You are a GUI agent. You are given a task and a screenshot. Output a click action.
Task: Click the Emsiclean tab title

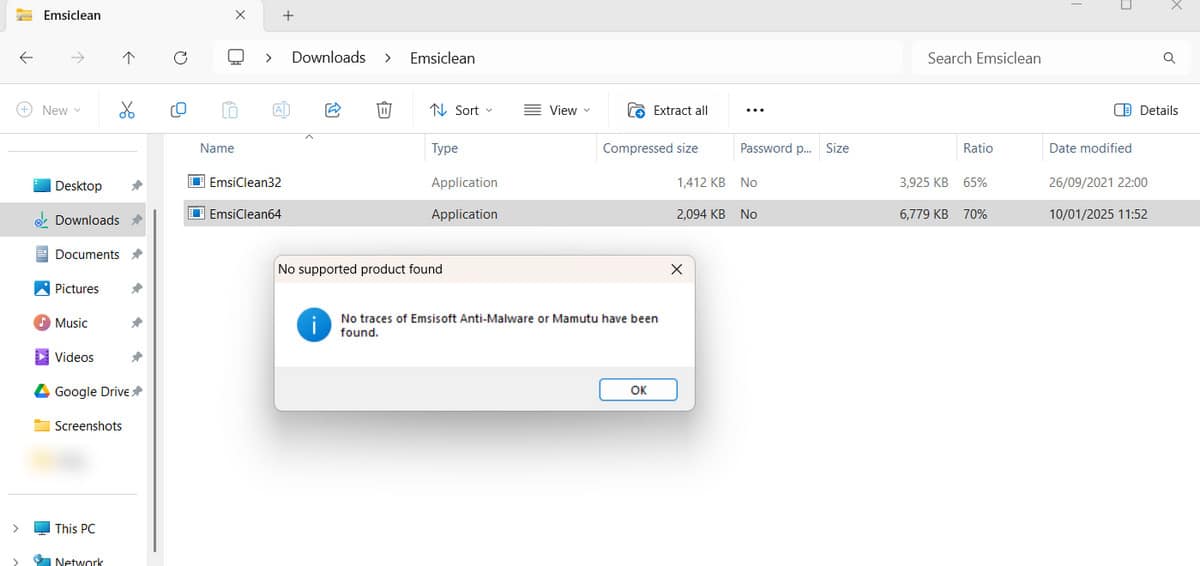click(x=72, y=16)
